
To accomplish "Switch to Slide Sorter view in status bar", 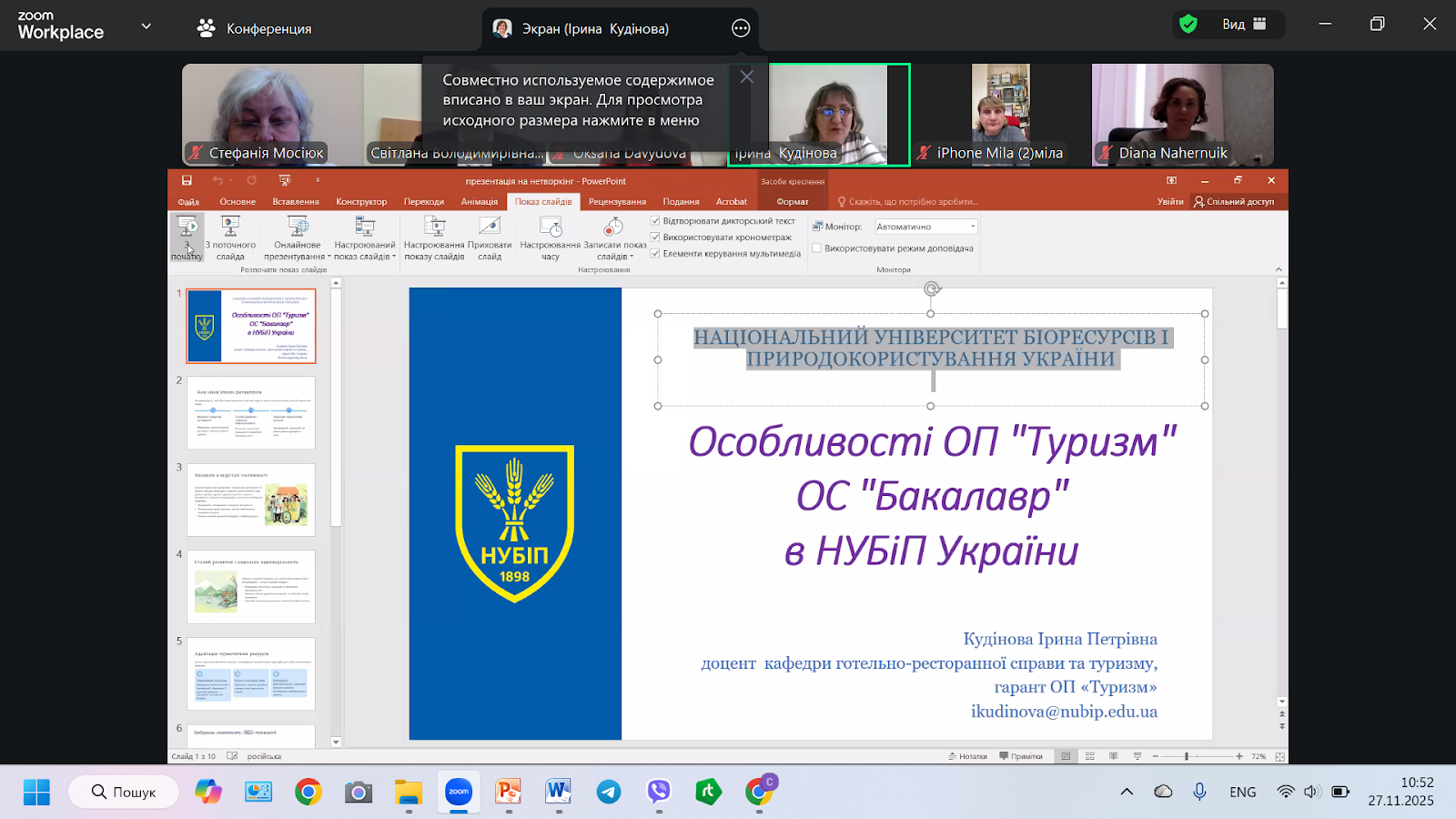I will 1090,756.
